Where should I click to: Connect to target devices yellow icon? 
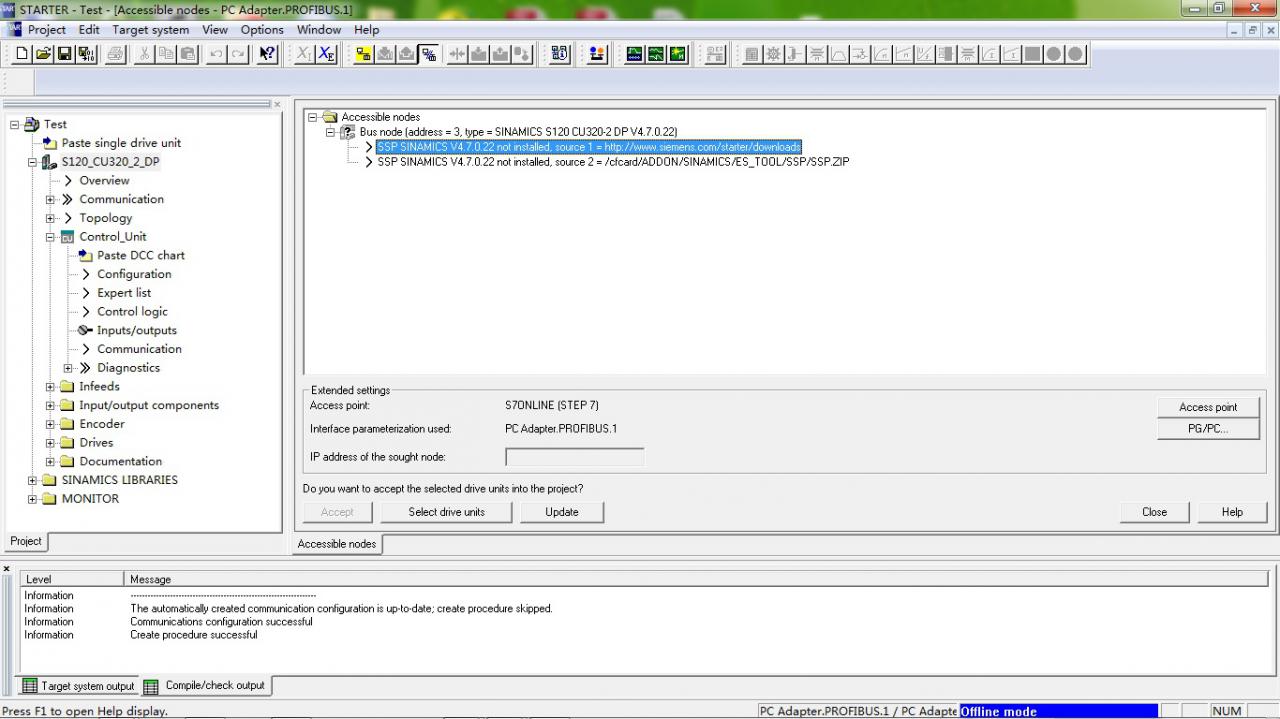point(363,54)
